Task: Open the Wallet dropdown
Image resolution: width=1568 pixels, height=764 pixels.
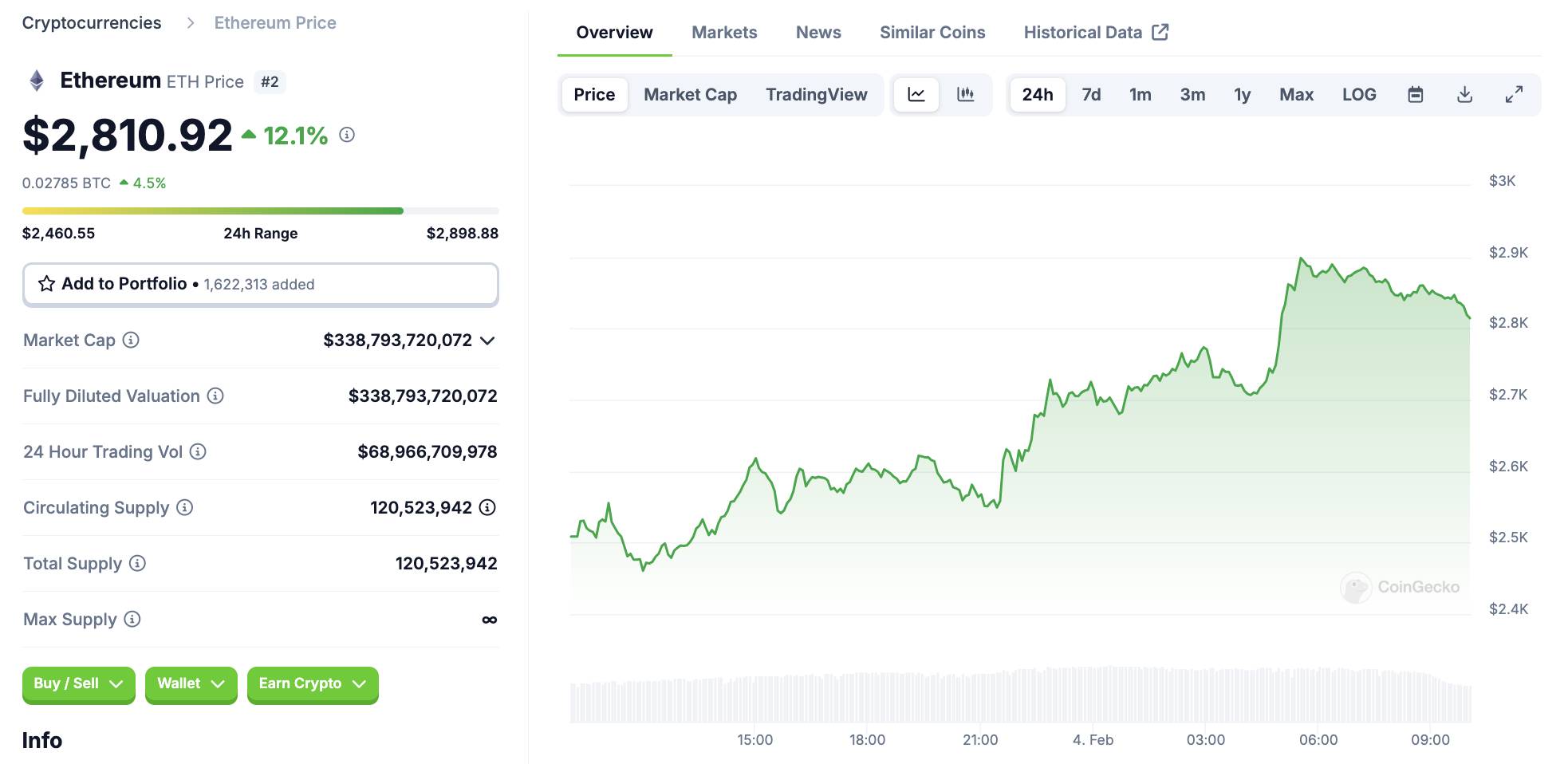Action: click(x=191, y=684)
